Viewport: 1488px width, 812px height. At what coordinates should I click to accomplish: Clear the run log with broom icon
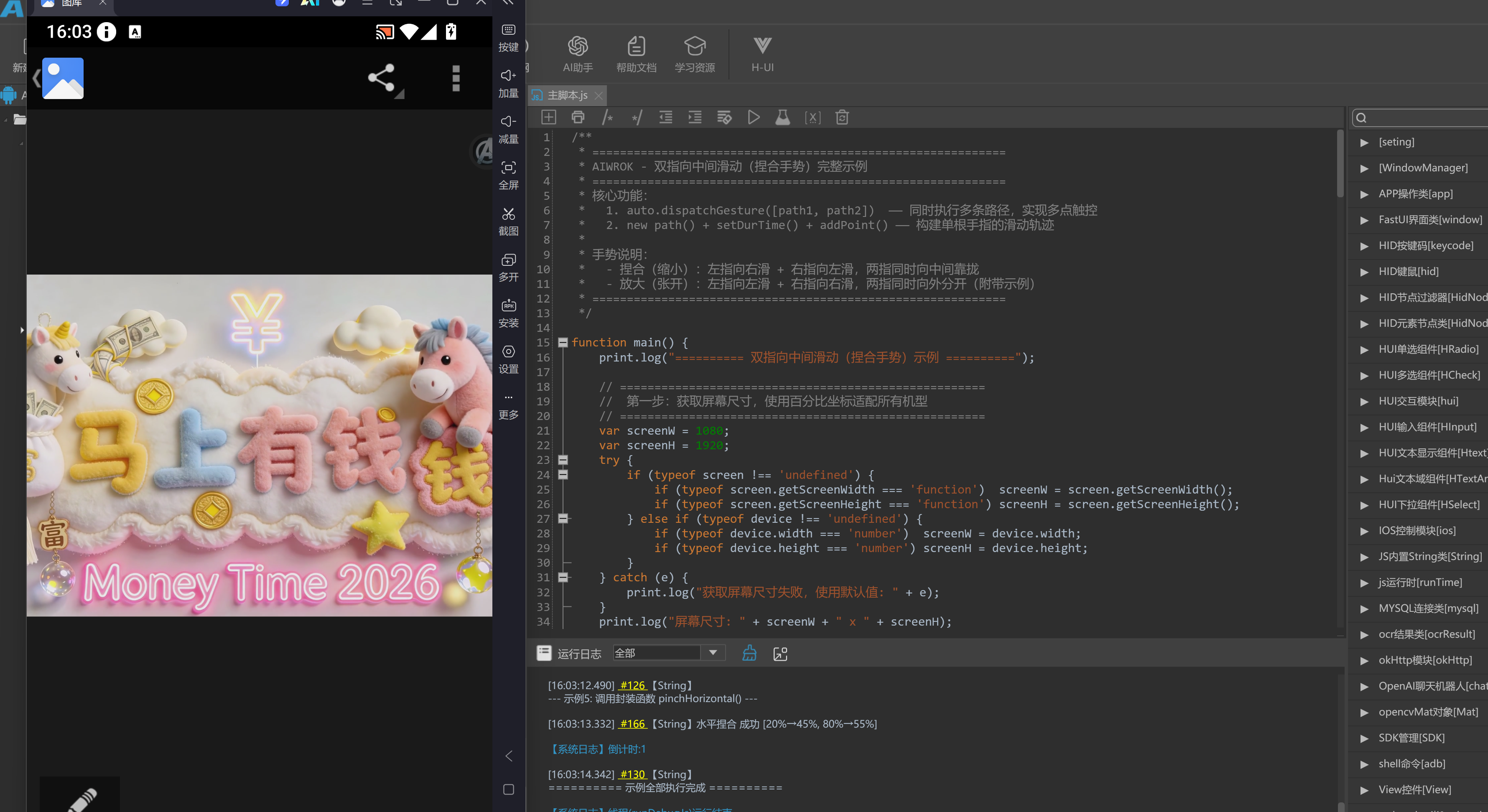point(749,653)
